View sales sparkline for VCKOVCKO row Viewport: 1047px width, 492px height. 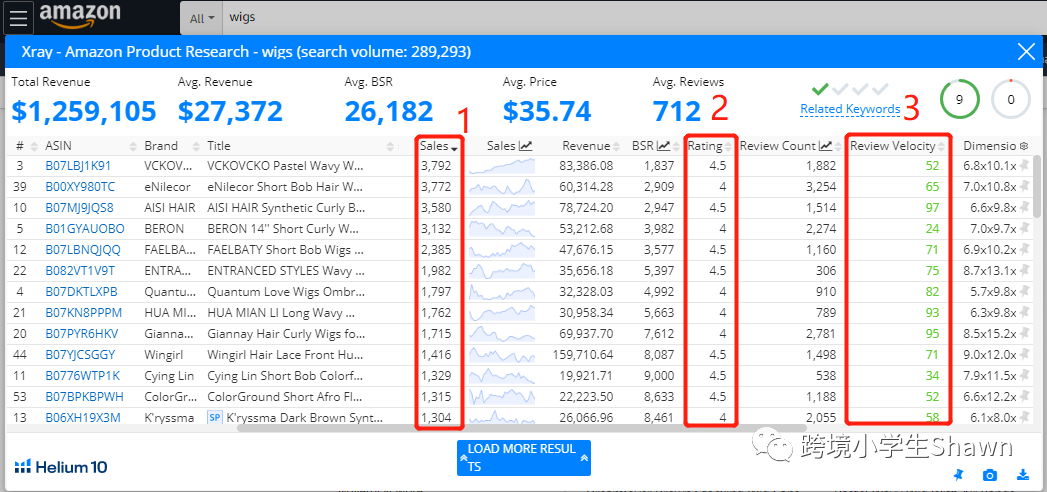point(501,166)
